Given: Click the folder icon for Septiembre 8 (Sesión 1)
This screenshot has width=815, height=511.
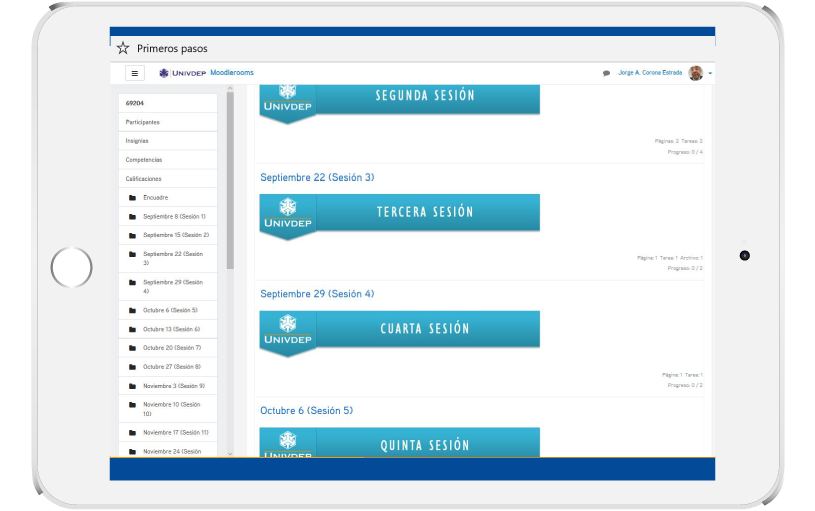Looking at the screenshot, I should (133, 216).
